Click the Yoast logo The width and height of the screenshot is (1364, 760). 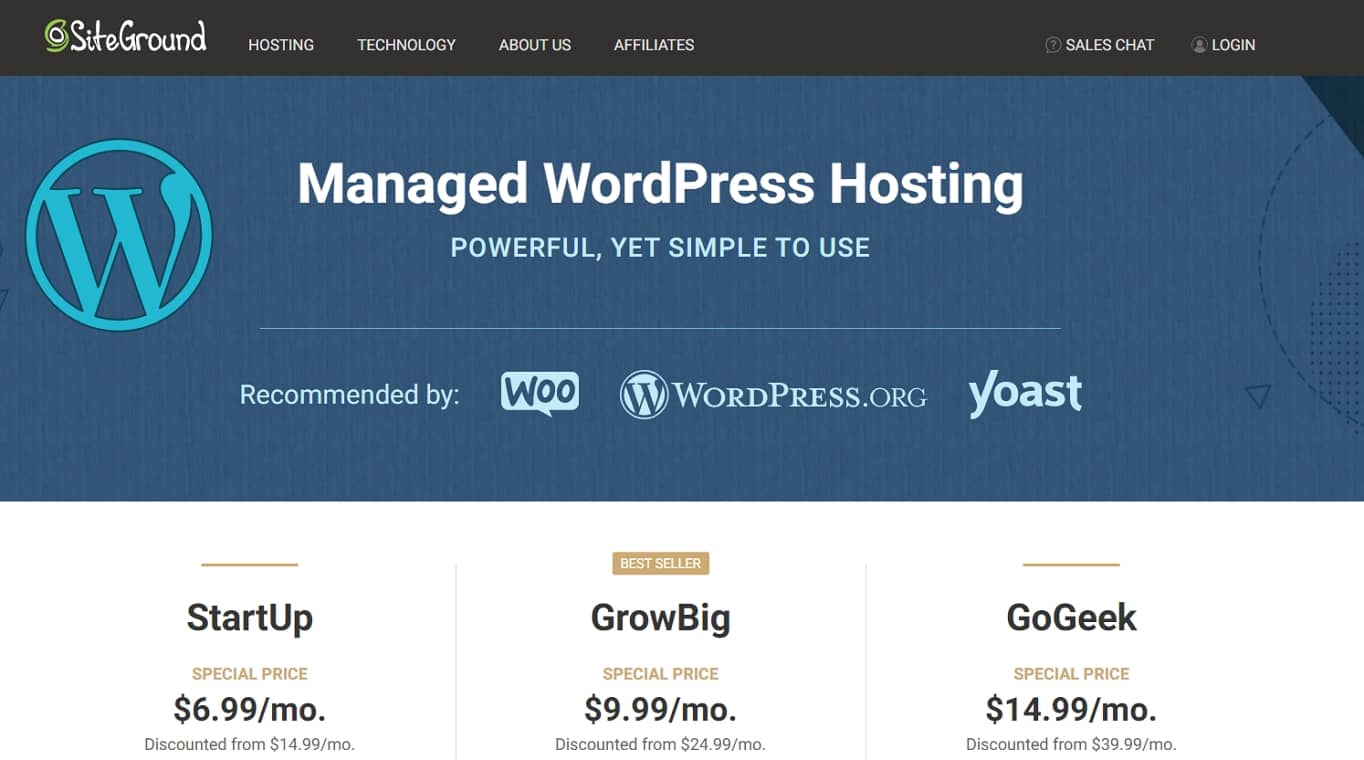pyautogui.click(x=1025, y=394)
